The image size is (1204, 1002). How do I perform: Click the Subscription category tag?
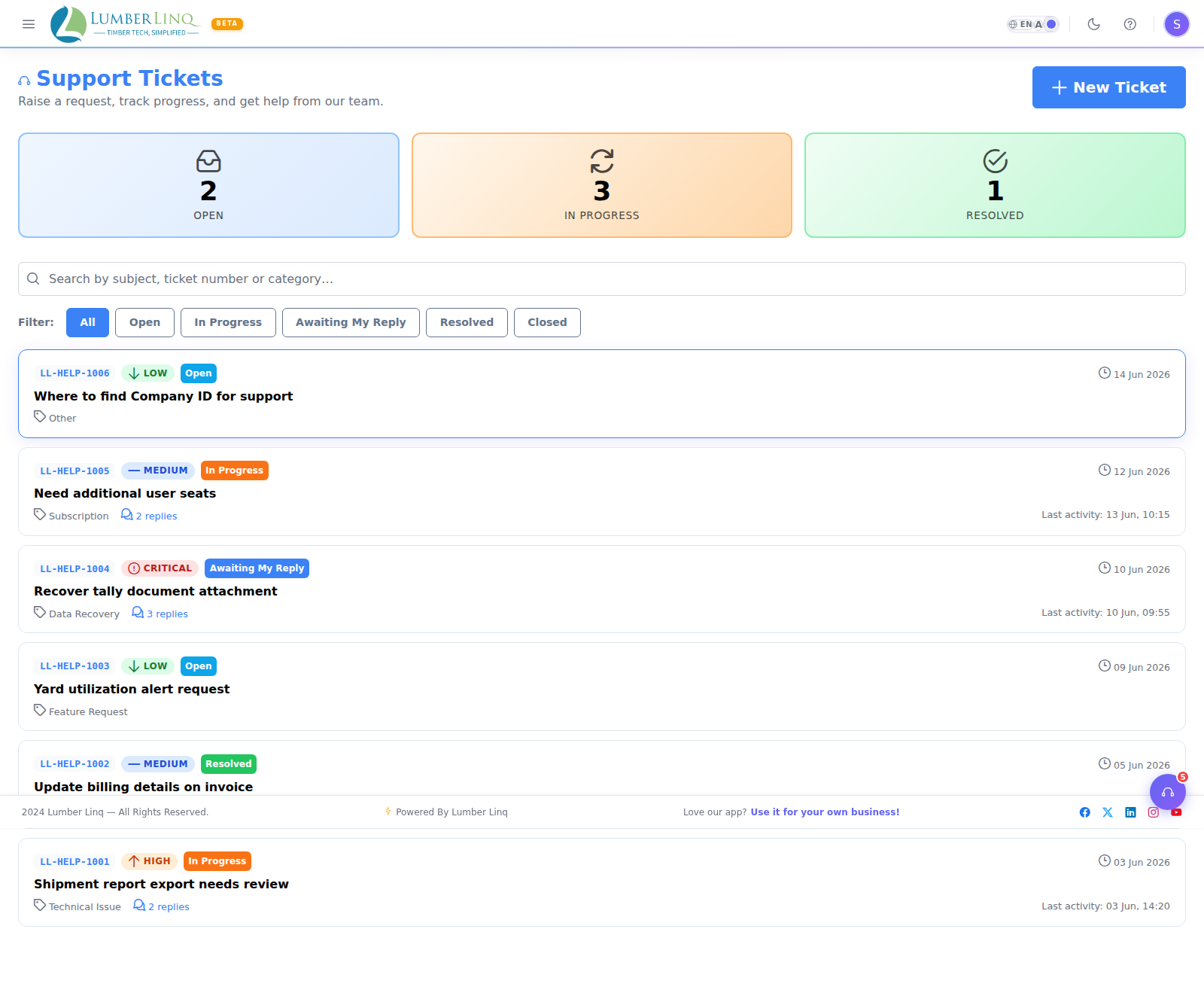pos(71,516)
